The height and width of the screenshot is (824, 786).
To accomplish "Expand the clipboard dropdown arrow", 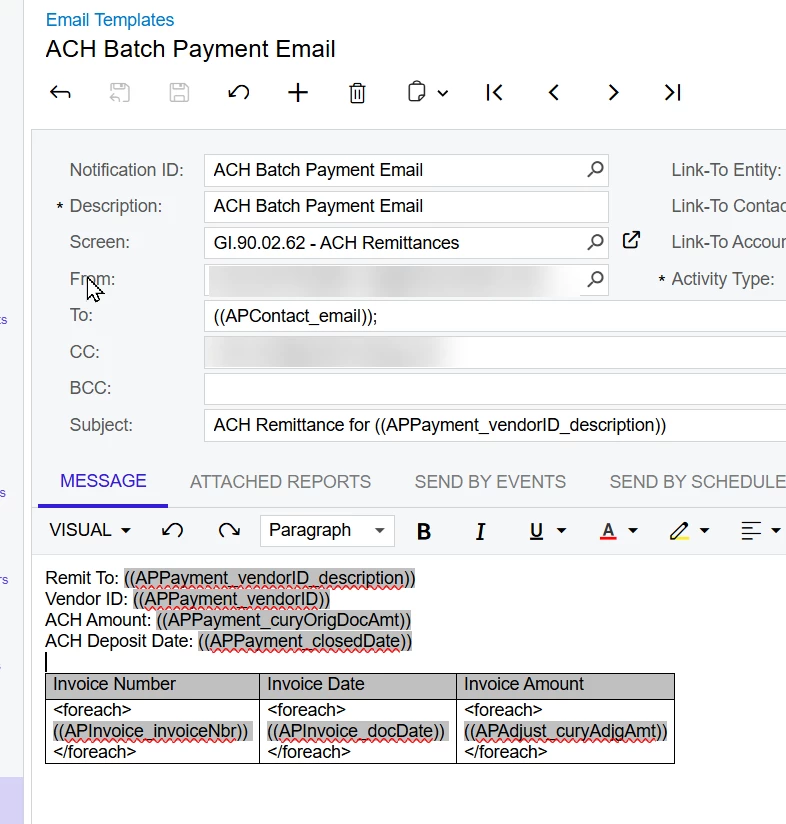I will pos(443,94).
